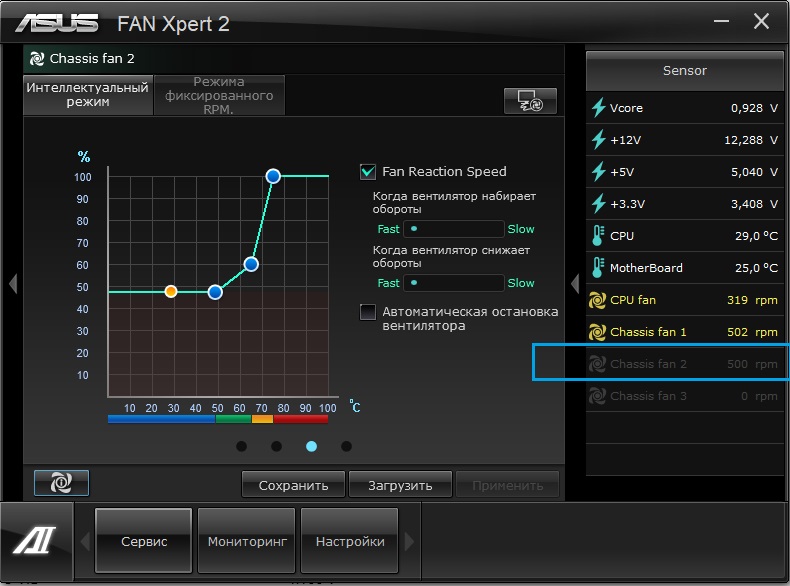Click the +5V lightning bolt icon
Screen dimensions: 790x586
pos(598,172)
